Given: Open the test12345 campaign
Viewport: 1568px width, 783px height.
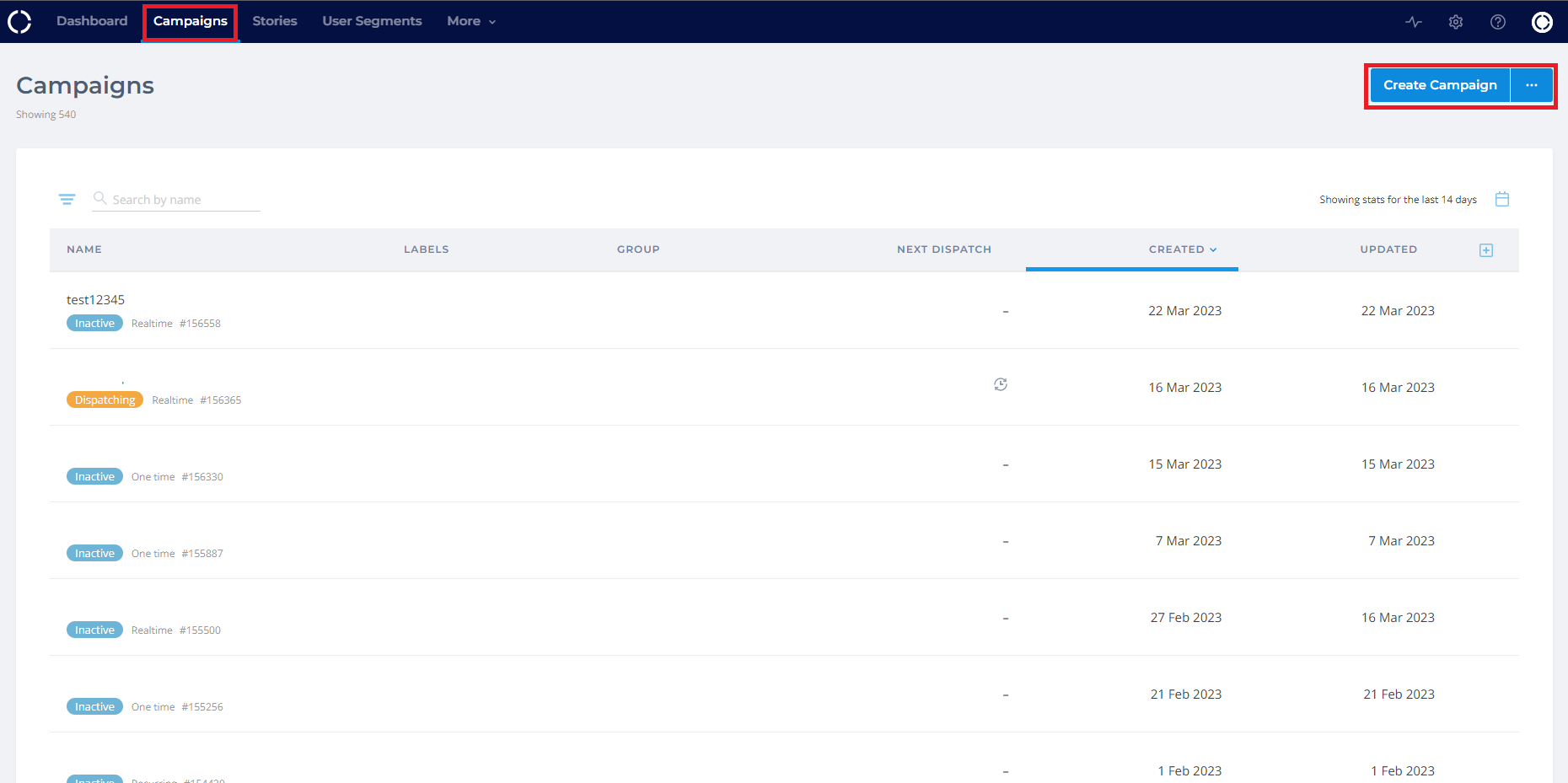Looking at the screenshot, I should click(95, 300).
